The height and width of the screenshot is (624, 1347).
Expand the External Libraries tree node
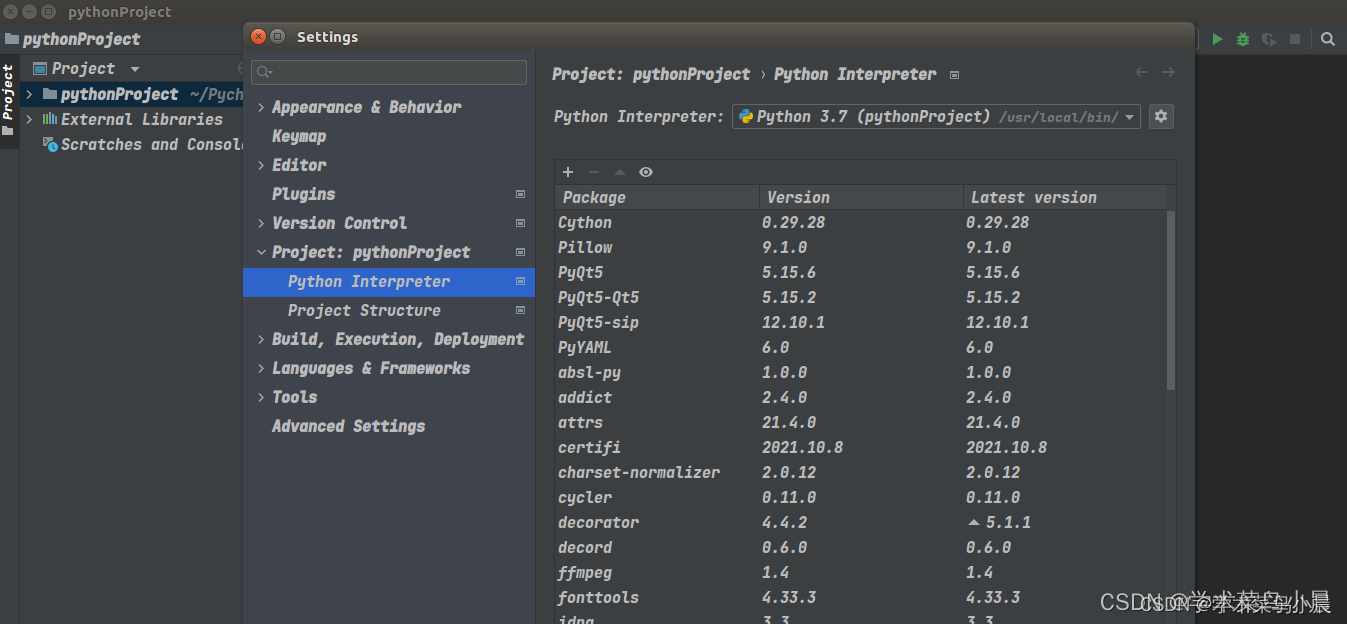29,119
